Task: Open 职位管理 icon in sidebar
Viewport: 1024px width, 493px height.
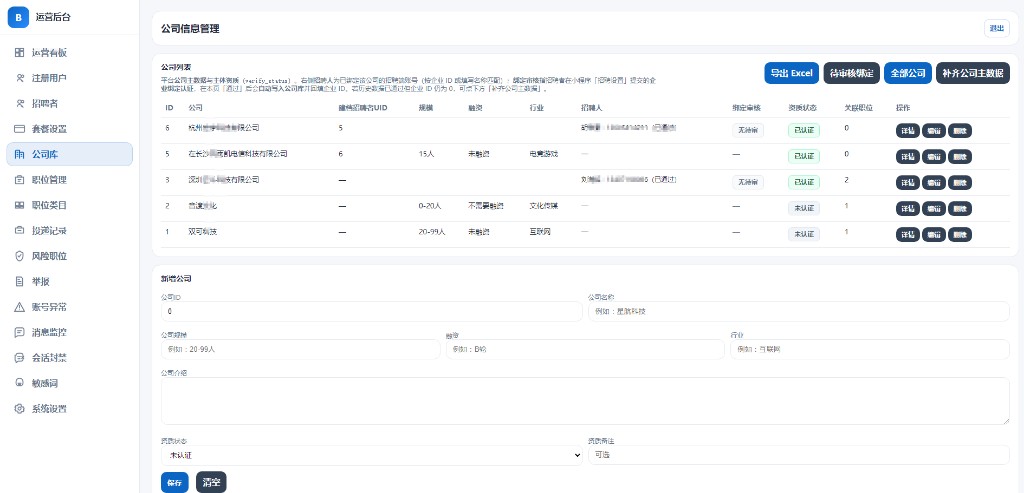Action: coord(20,180)
